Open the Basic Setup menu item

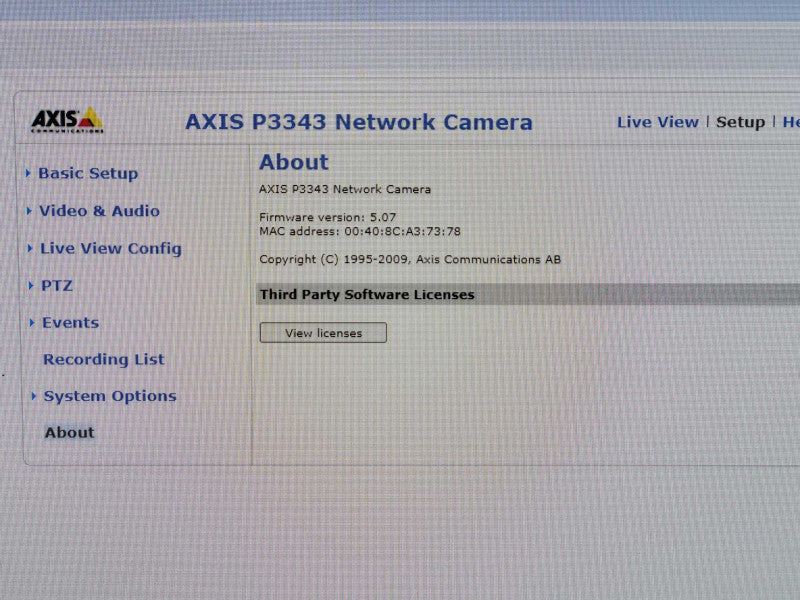88,173
